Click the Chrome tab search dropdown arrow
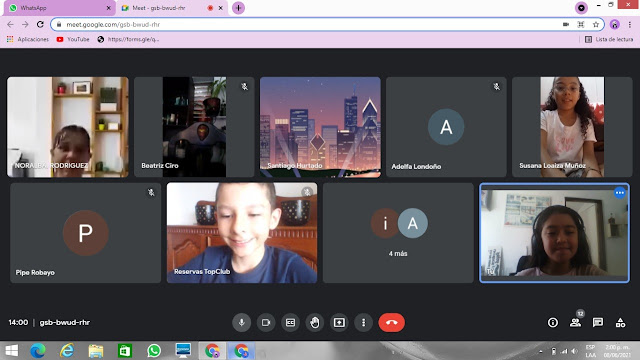The height and width of the screenshot is (360, 640). [581, 8]
